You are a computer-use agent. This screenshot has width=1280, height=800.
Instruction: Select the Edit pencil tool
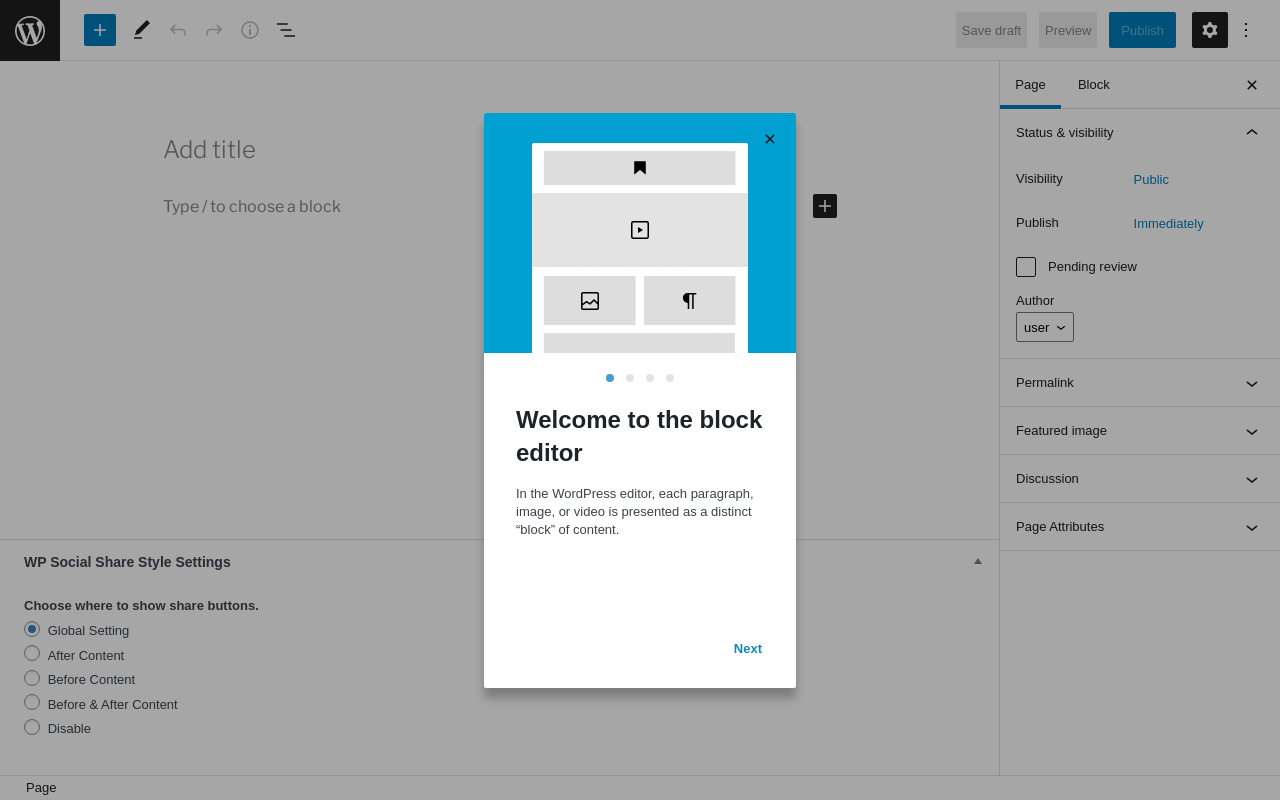(142, 30)
